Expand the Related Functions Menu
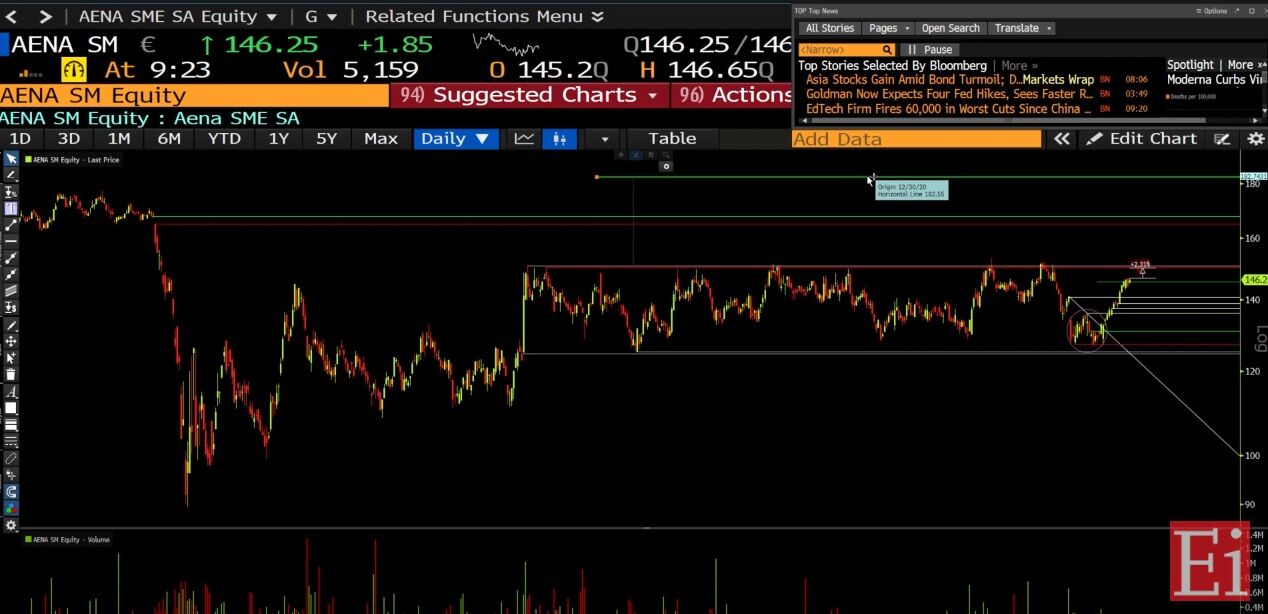 coord(485,17)
